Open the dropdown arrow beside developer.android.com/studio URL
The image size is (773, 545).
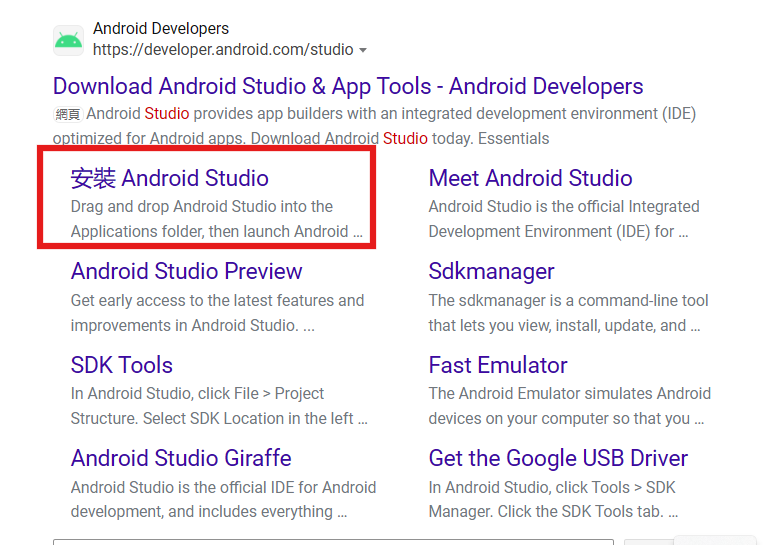click(363, 50)
